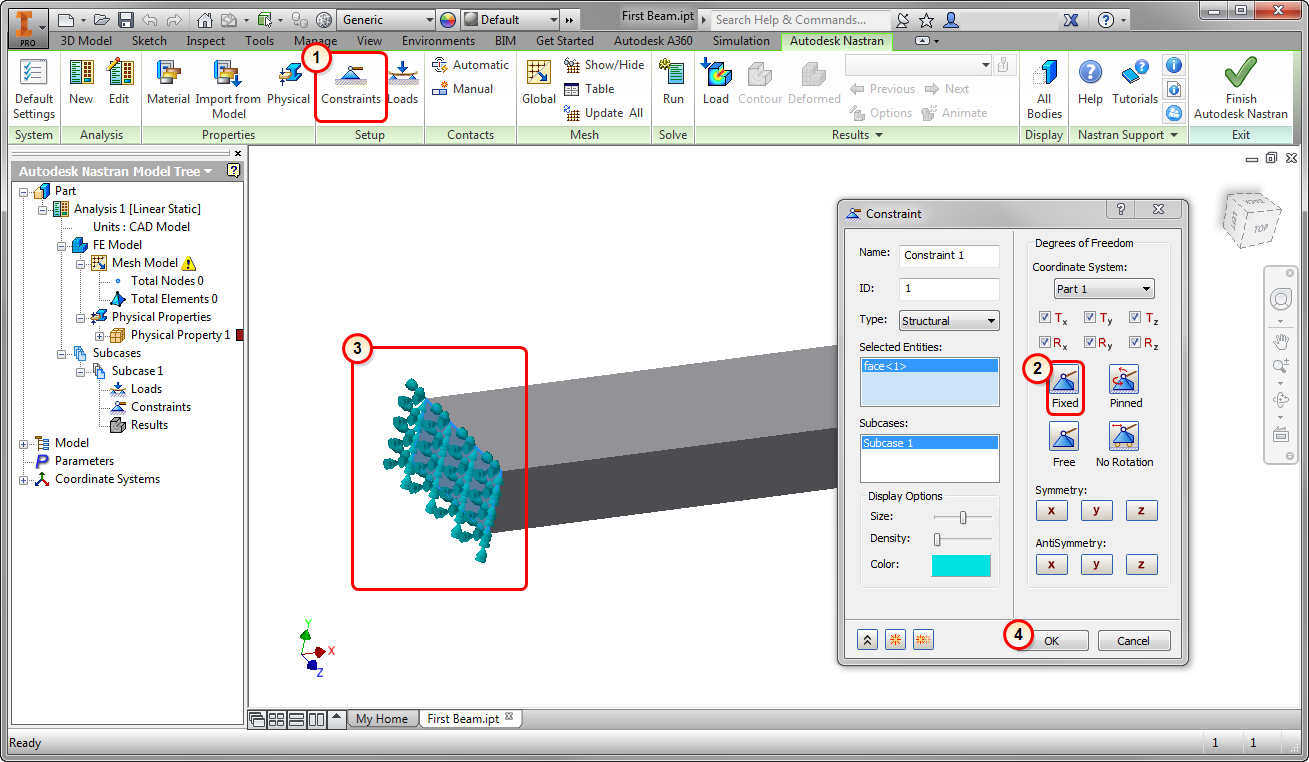Open the Generic material dropdown
This screenshot has height=762, width=1309.
pyautogui.click(x=386, y=19)
